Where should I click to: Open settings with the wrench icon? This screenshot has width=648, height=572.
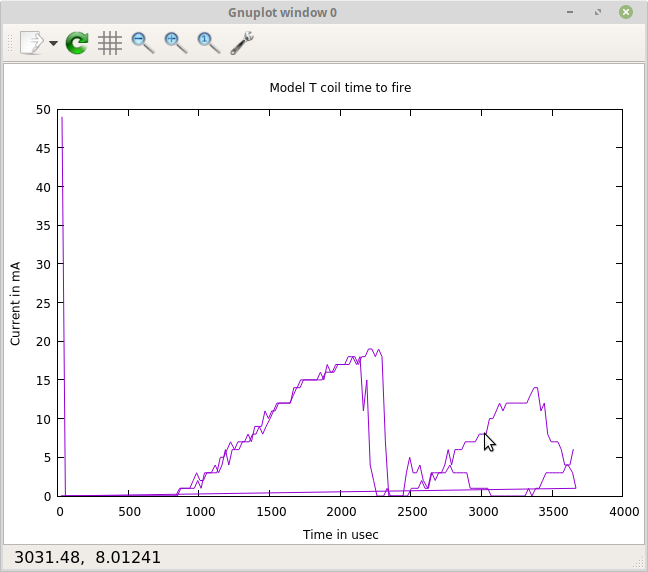(242, 43)
